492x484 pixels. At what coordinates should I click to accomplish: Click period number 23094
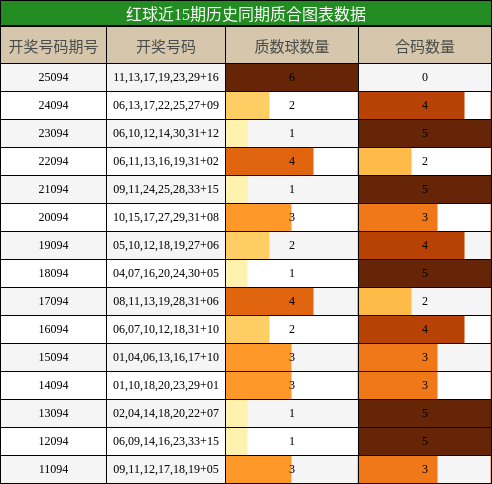(53, 133)
